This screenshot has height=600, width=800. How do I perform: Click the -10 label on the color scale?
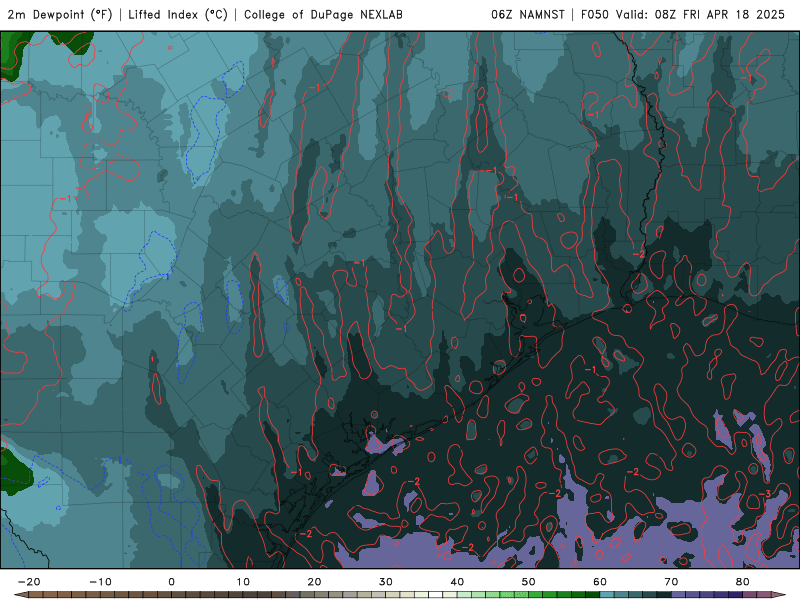point(100,582)
